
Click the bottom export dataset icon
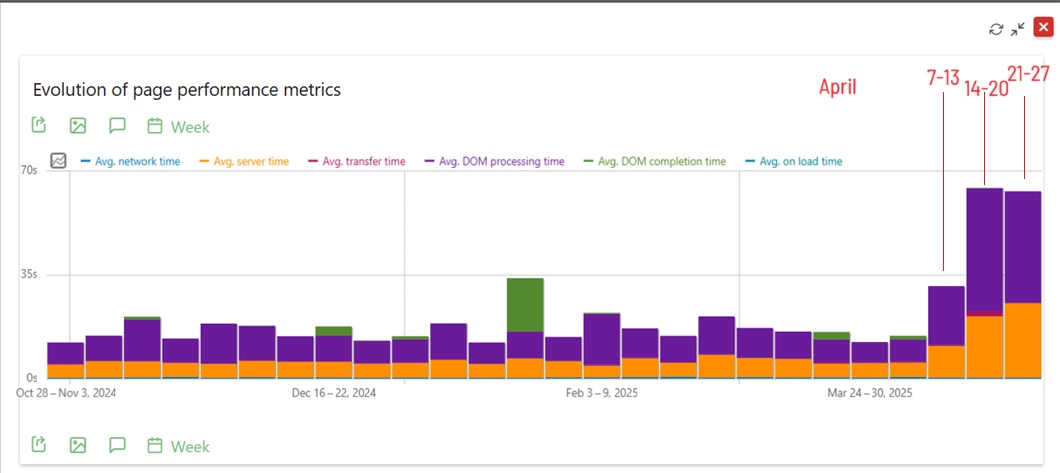pos(39,445)
